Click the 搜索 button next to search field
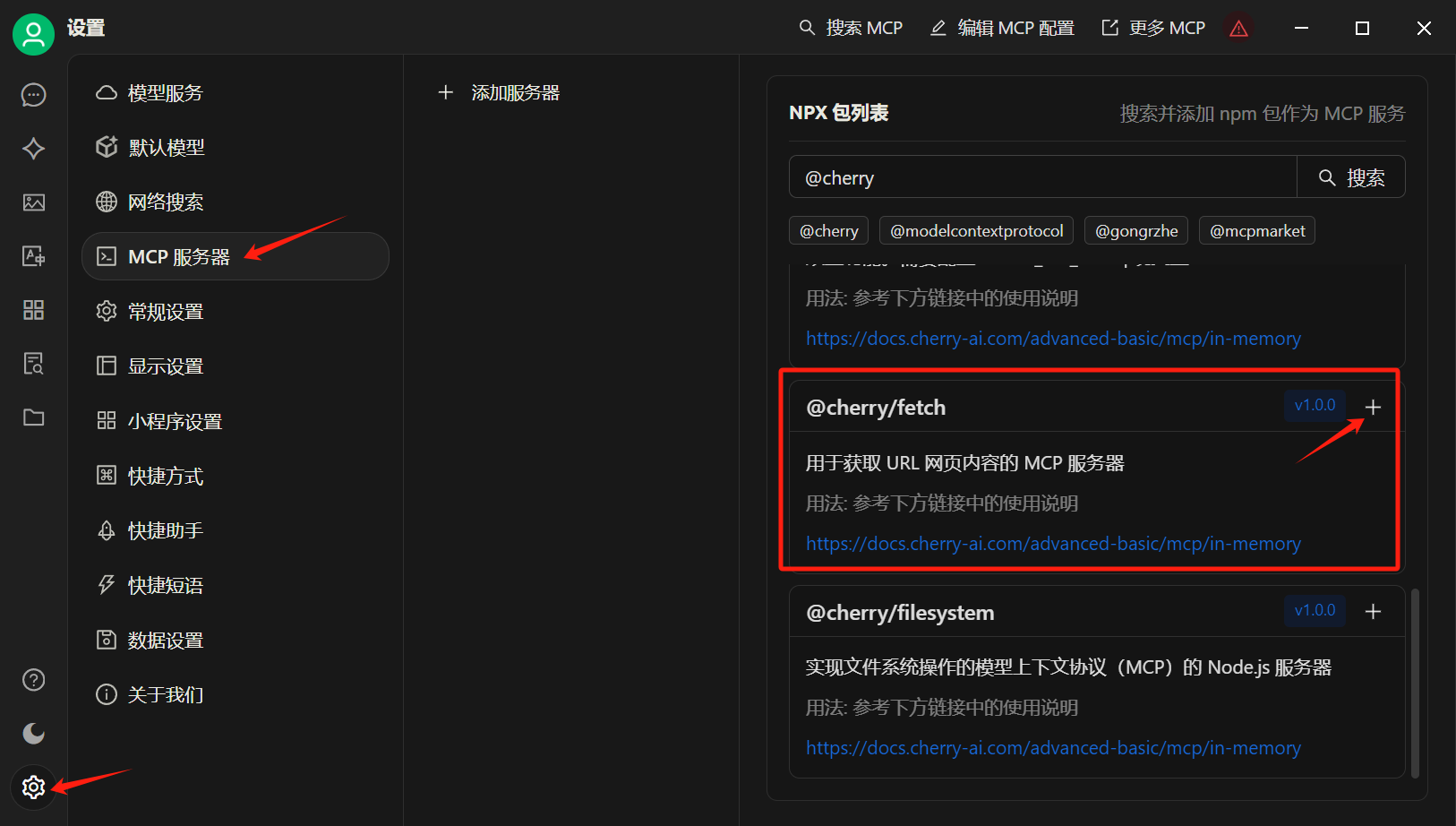 point(1350,177)
